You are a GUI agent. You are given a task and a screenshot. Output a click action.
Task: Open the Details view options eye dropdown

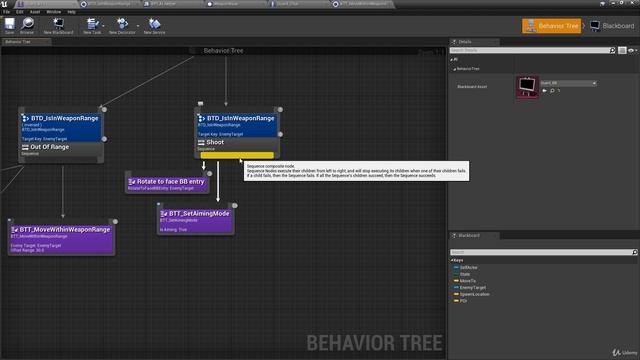632,50
